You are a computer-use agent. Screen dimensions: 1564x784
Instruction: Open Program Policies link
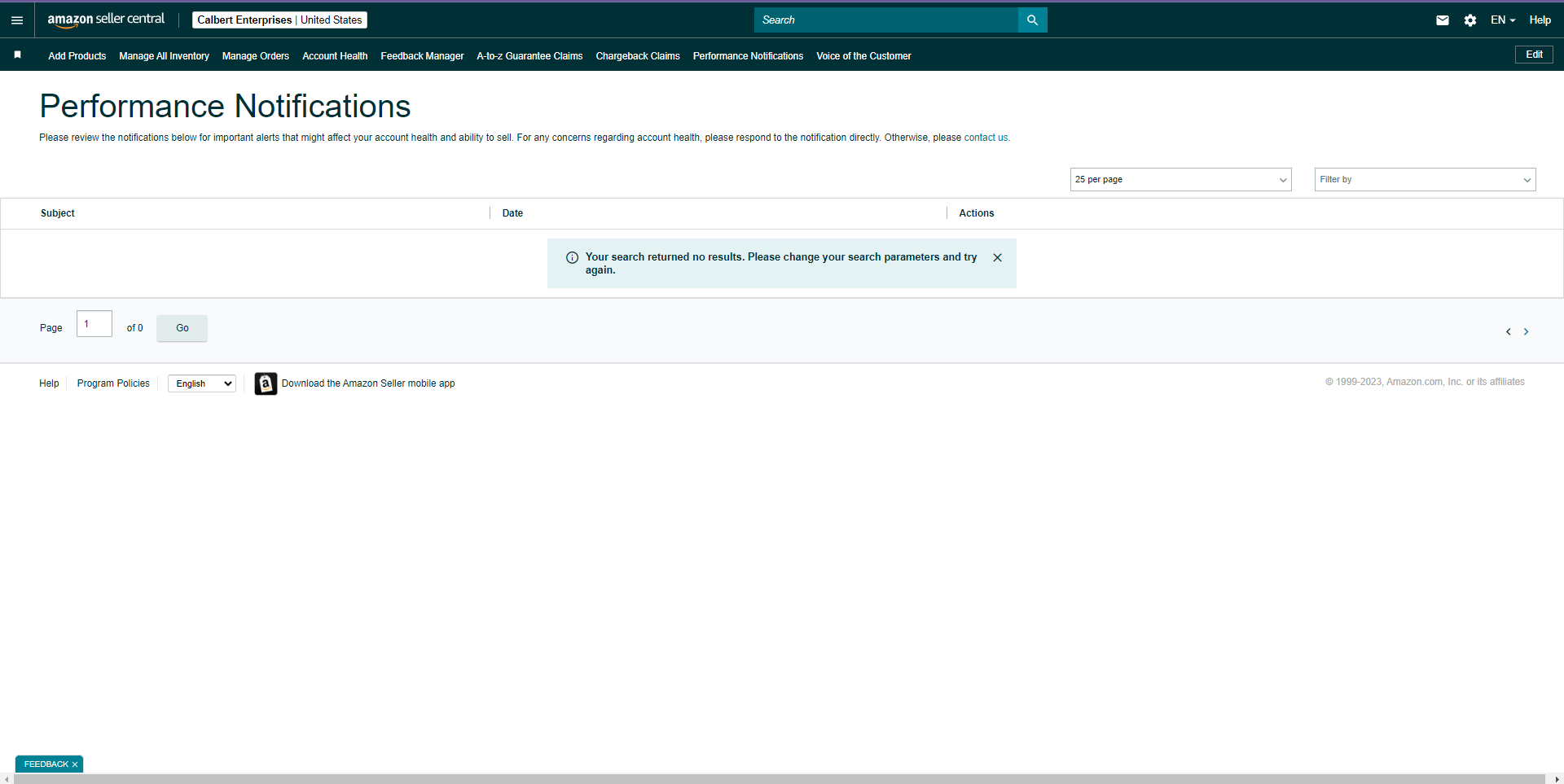[113, 383]
